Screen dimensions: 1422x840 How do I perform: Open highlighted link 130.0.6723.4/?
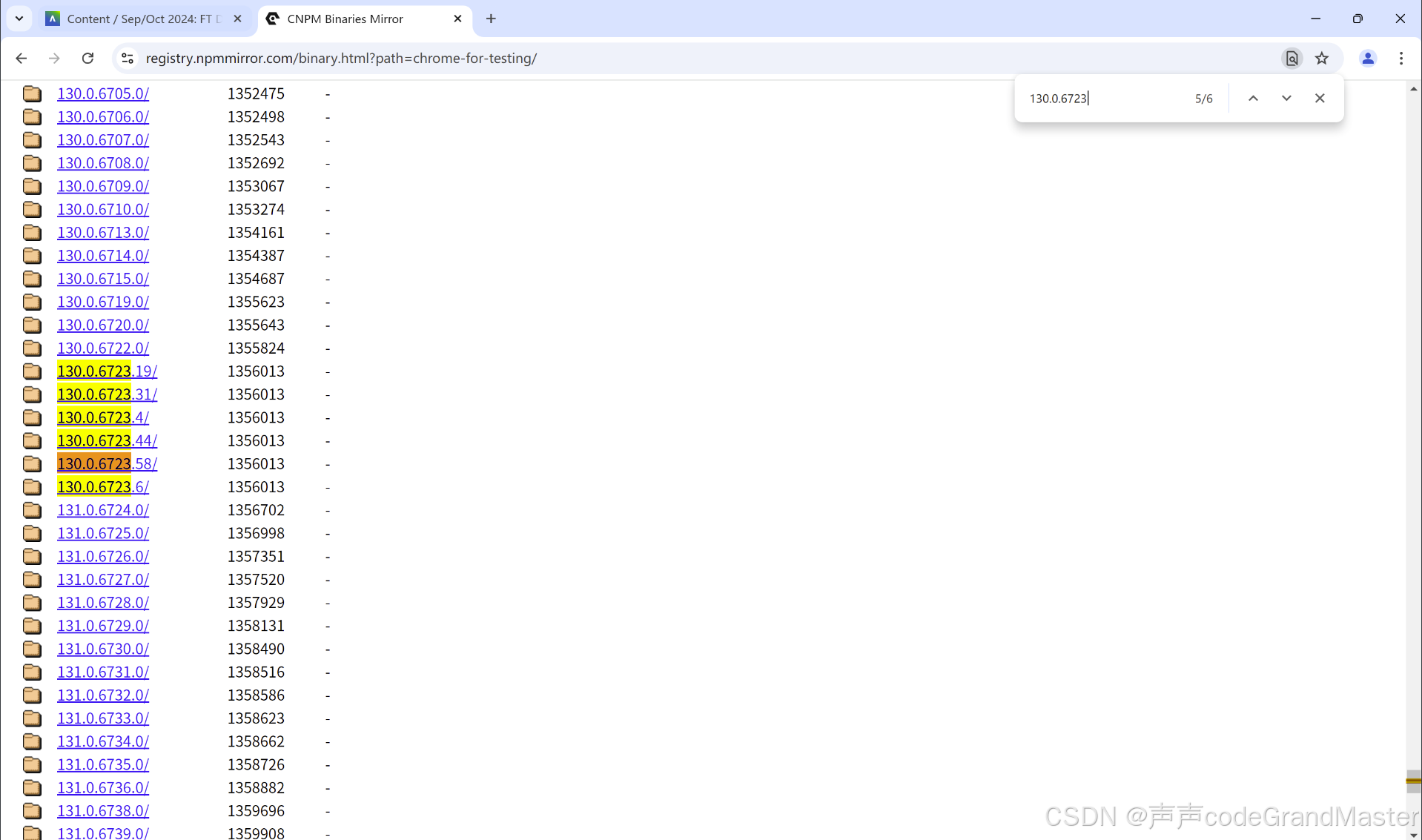(103, 417)
